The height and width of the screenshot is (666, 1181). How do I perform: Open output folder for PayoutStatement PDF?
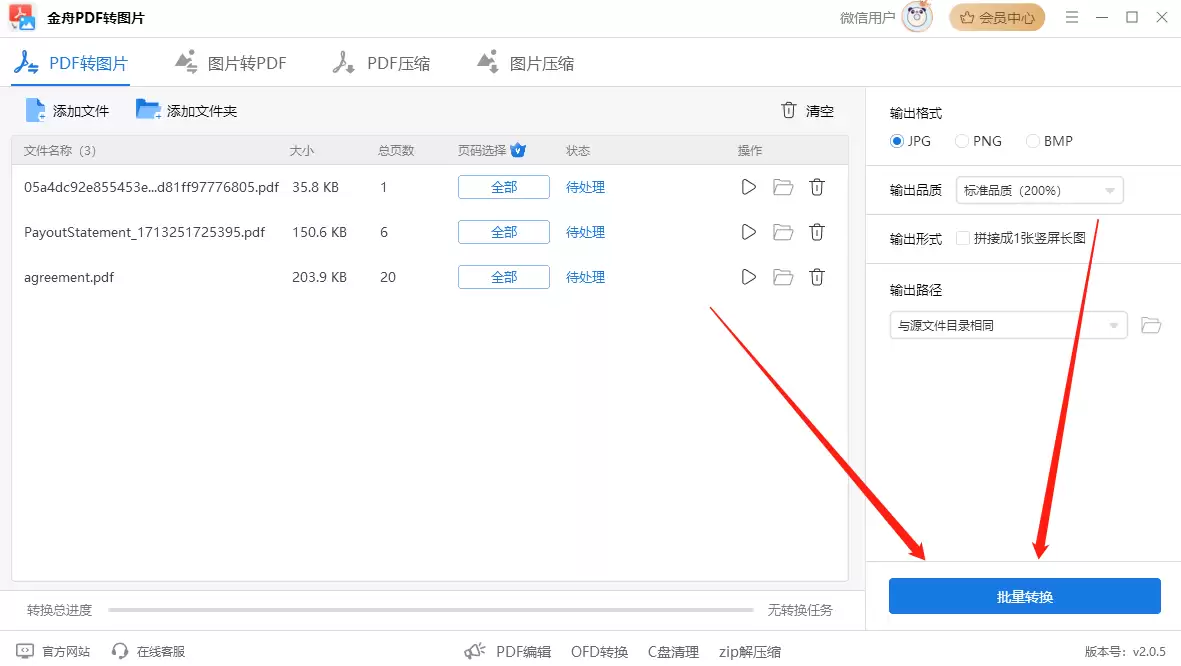click(782, 231)
